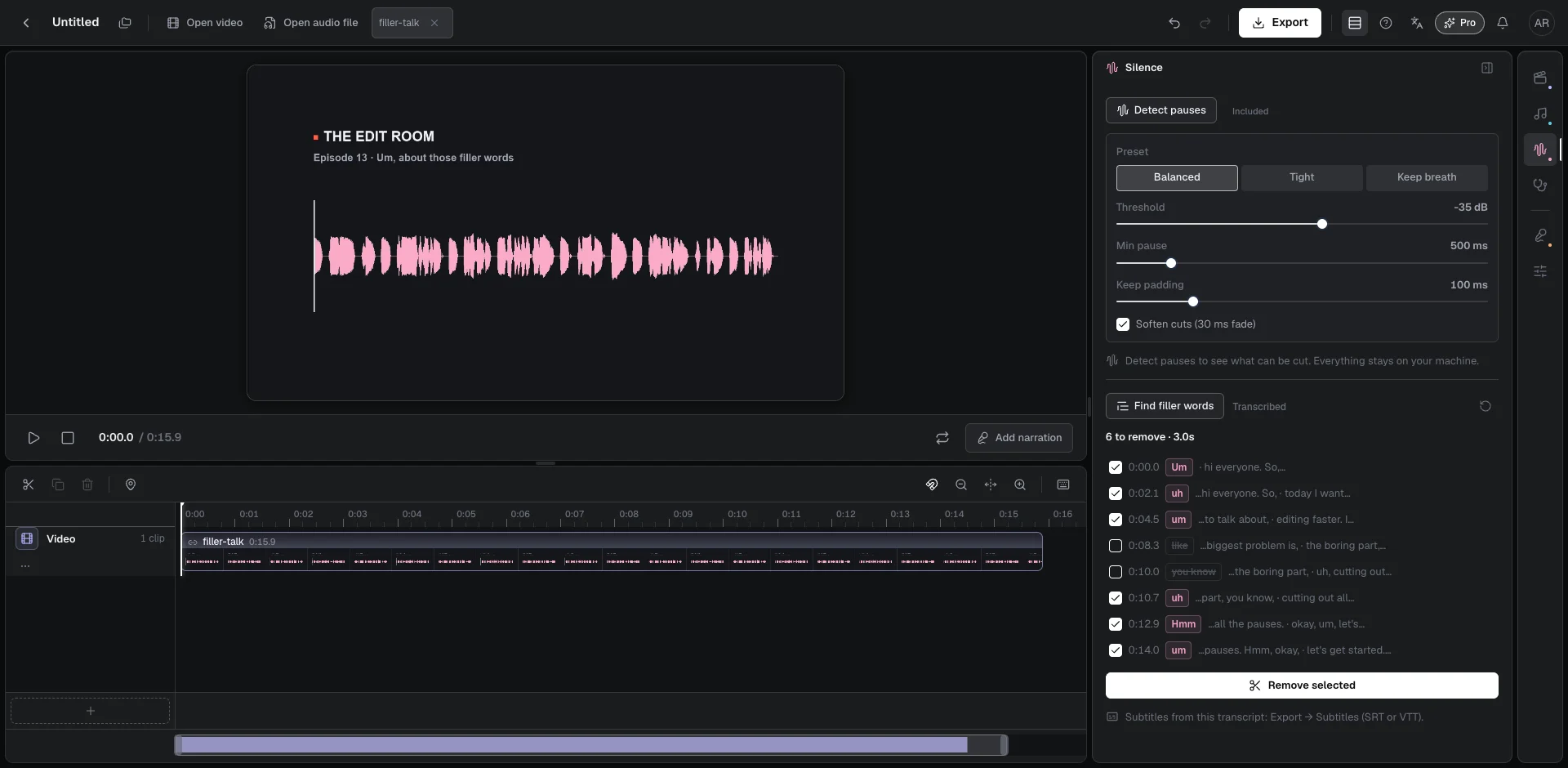Viewport: 1568px width, 768px height.
Task: Zoom in the timeline
Action: [1020, 484]
